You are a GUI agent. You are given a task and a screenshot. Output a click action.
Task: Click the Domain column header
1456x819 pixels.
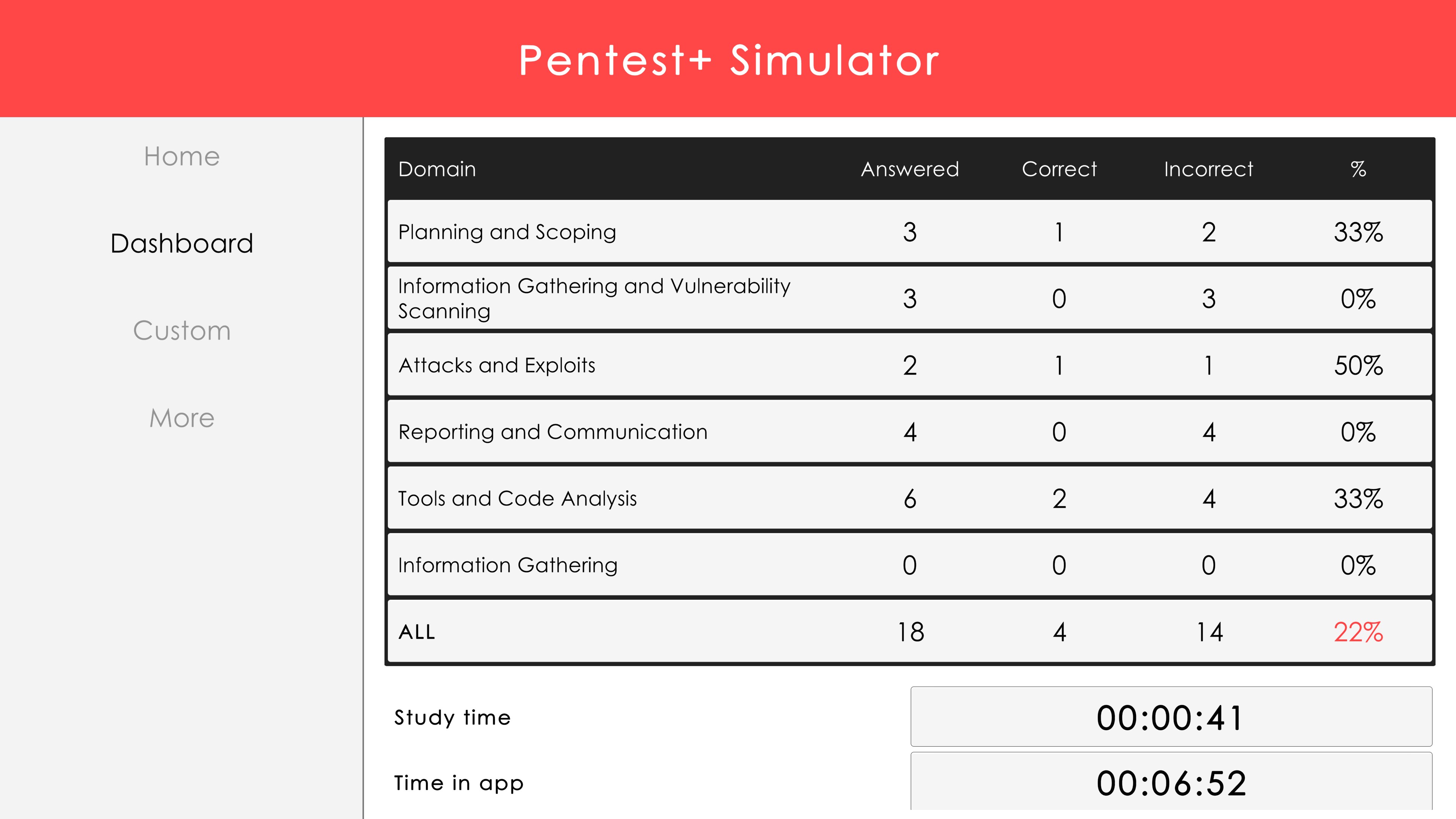(x=437, y=169)
